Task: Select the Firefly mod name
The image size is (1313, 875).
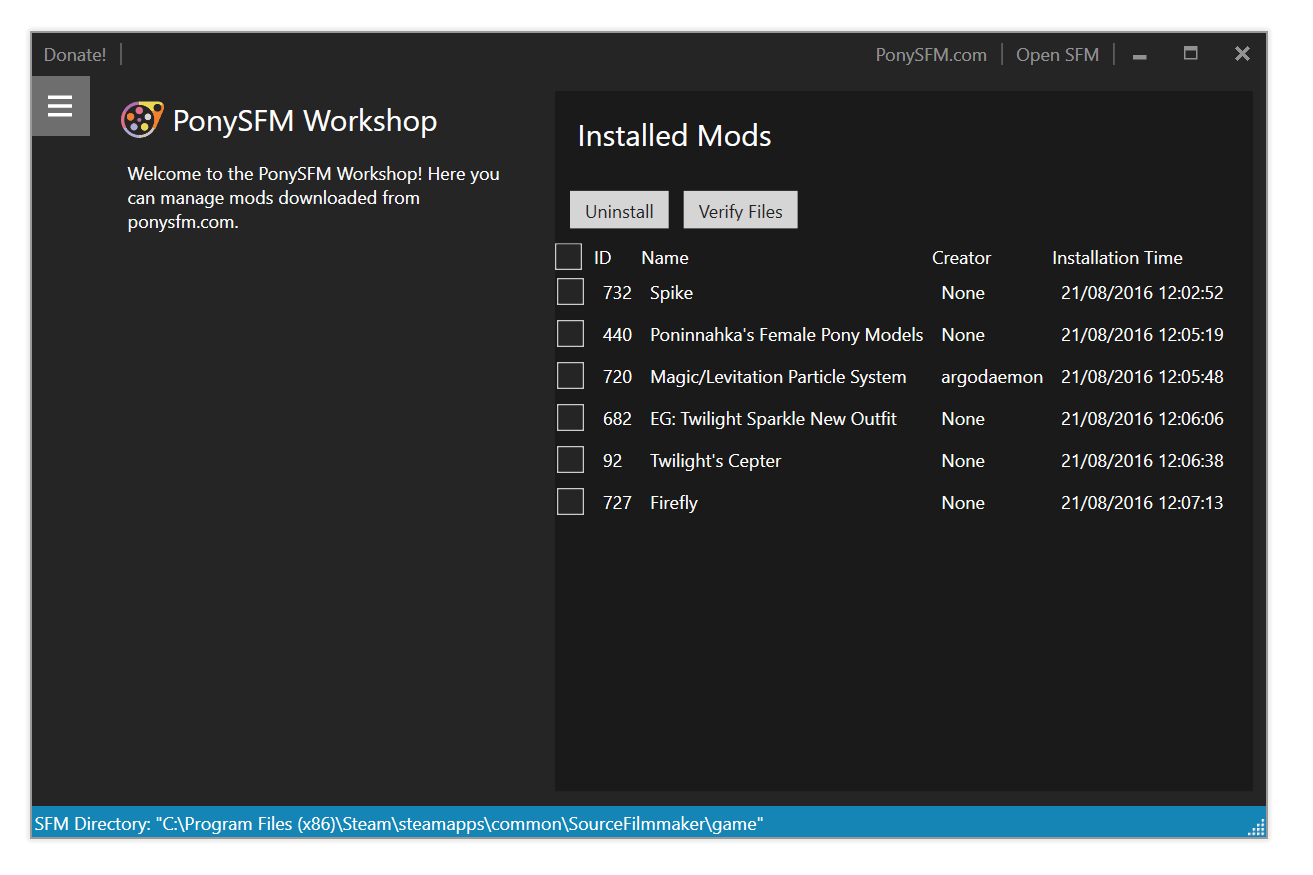Action: 673,503
